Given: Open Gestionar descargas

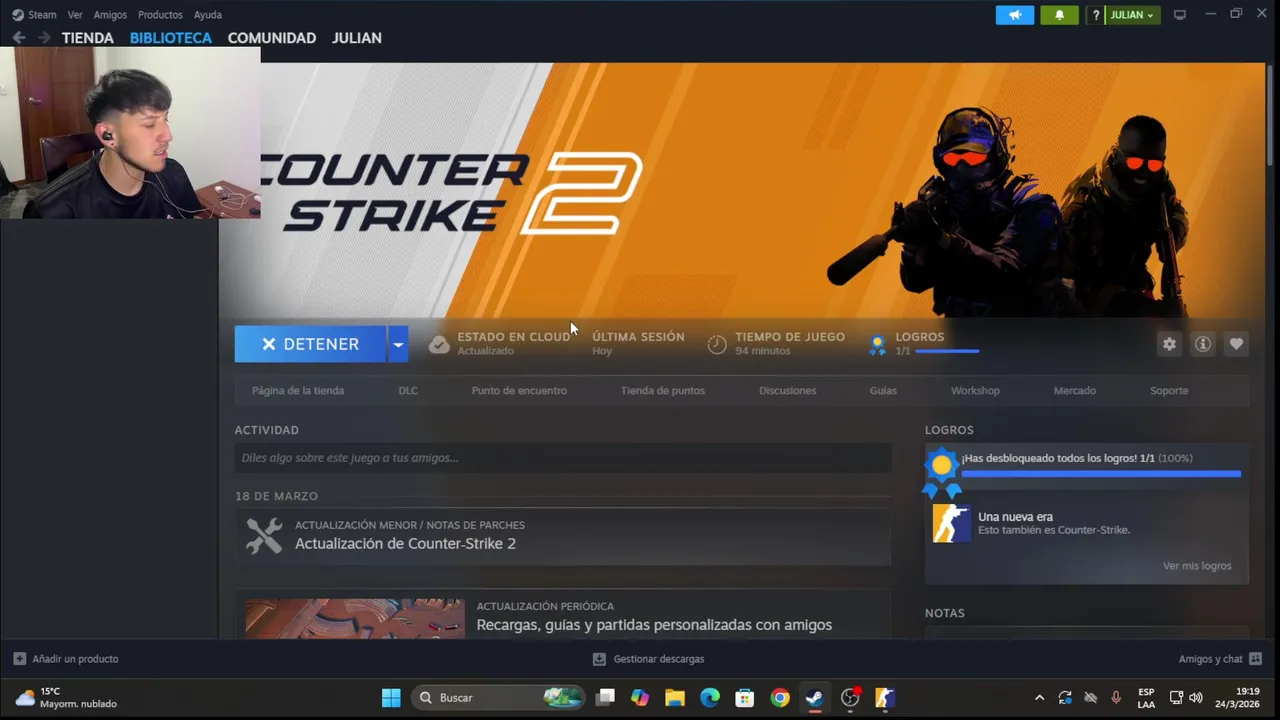Looking at the screenshot, I should (x=648, y=659).
